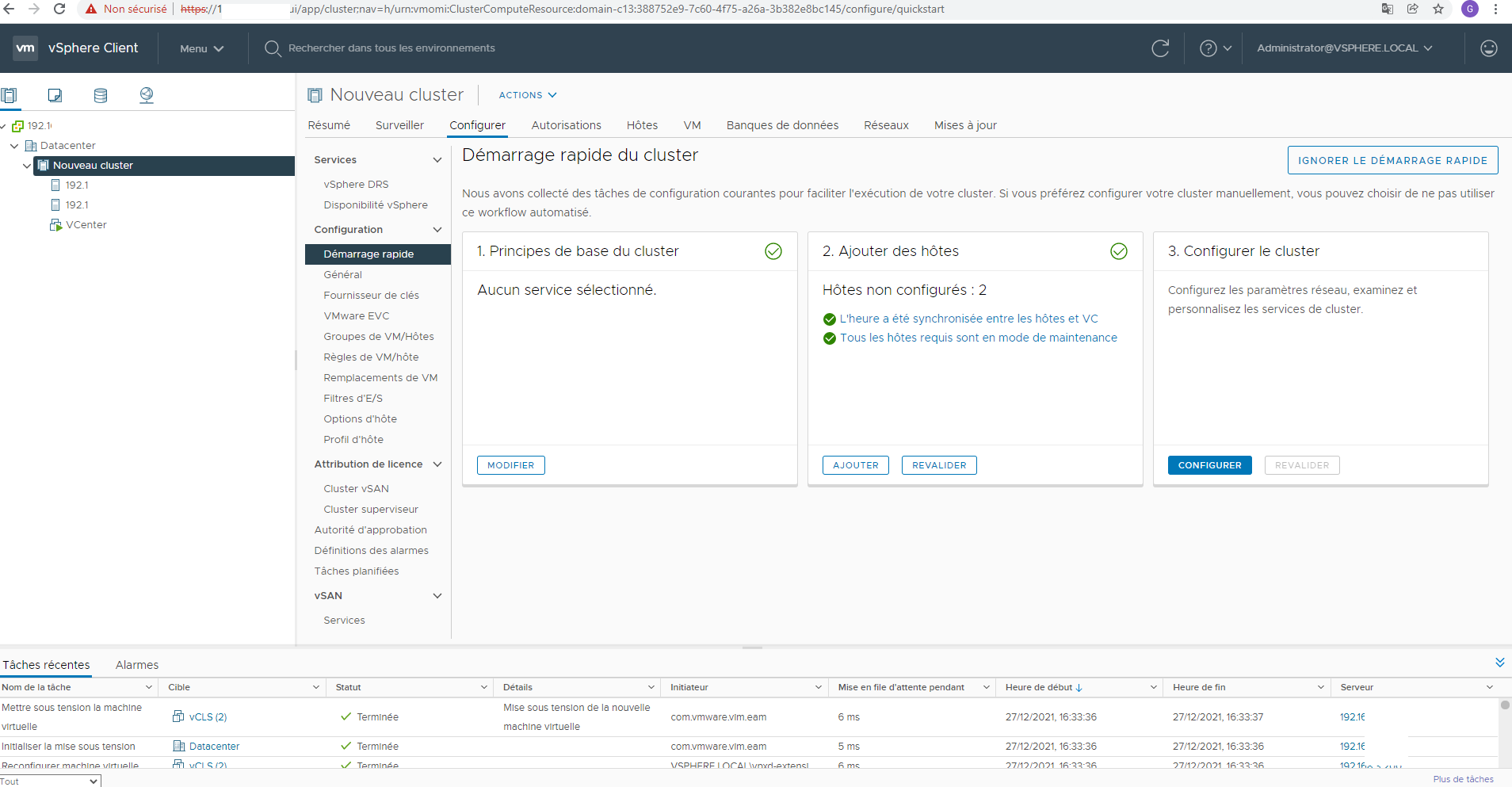Click the browser address bar URL
Screen dimensions: 1512x787
tap(563, 10)
